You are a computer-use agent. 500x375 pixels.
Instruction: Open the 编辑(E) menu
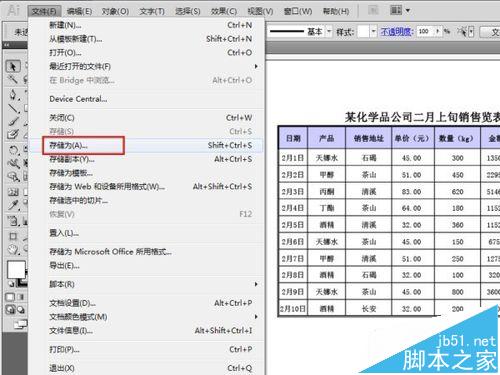click(79, 11)
